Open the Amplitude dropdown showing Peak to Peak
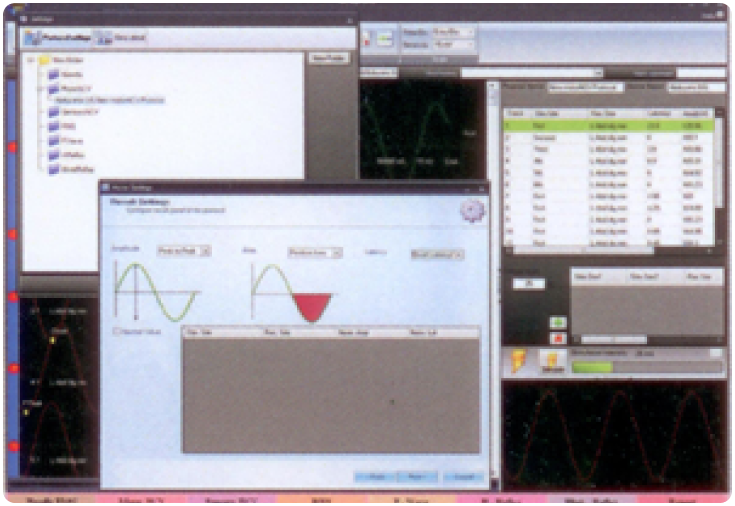 184,251
